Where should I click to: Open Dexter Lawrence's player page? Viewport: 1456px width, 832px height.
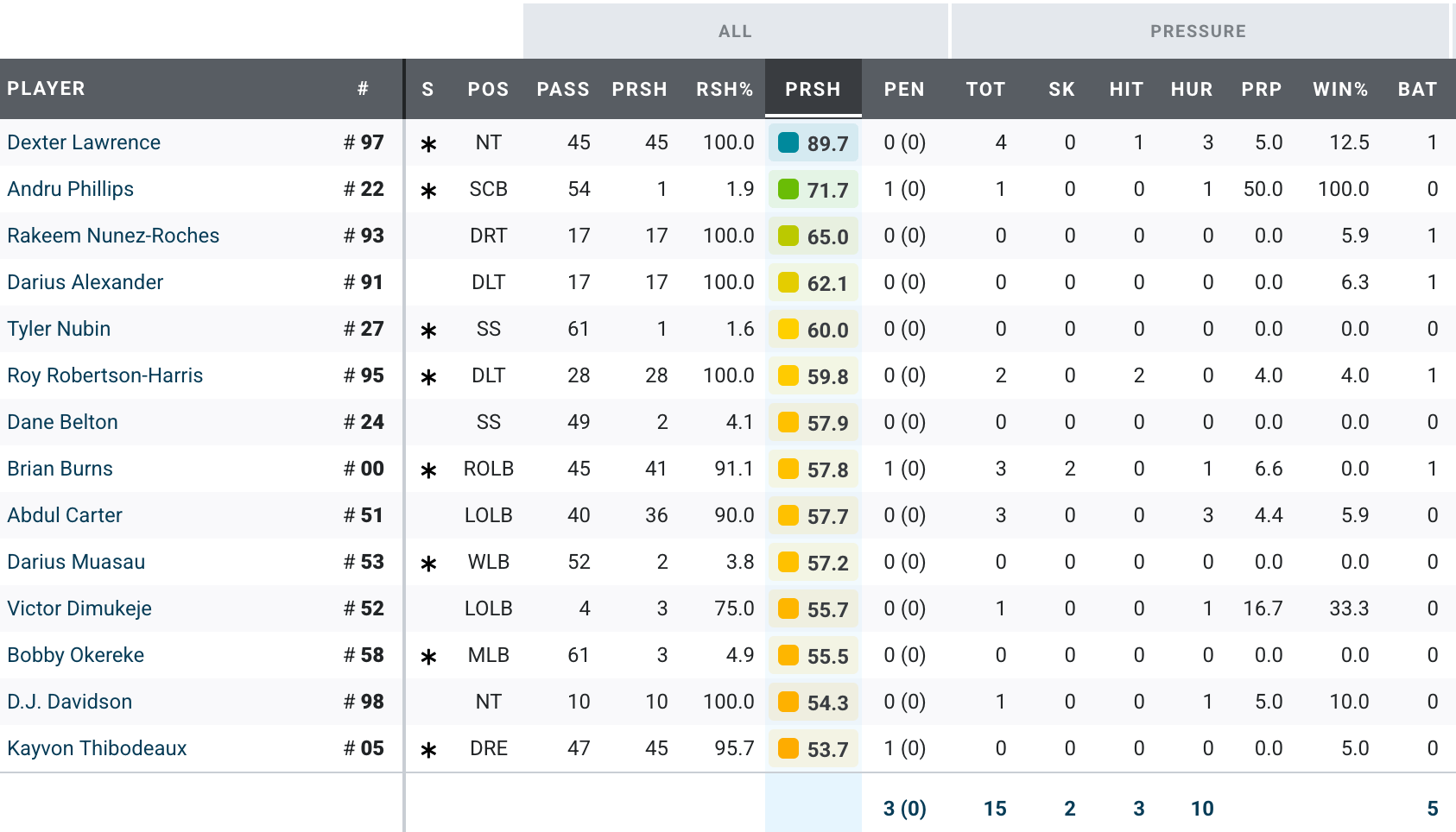(84, 142)
